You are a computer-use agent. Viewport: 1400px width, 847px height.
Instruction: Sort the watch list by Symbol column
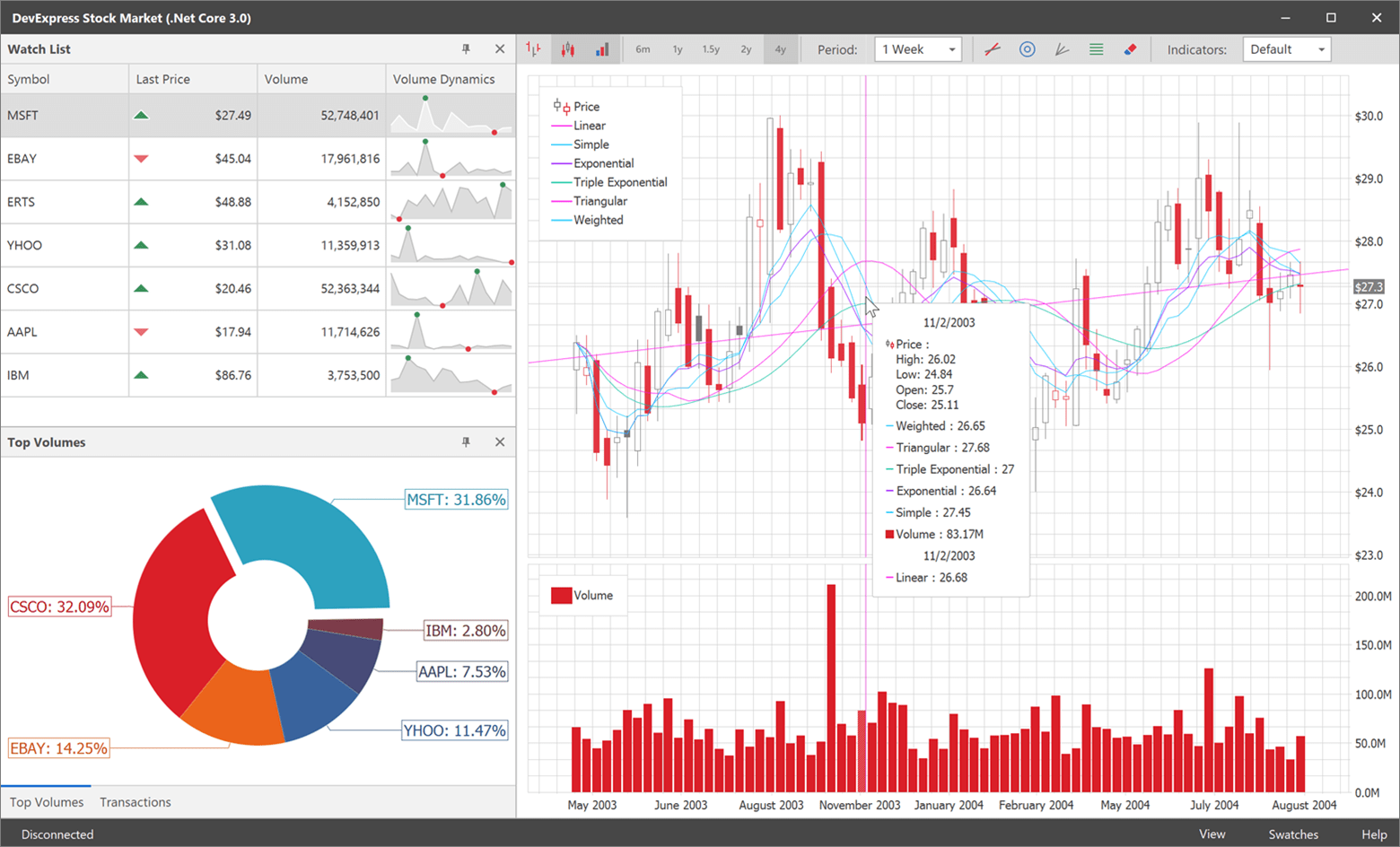(65, 79)
